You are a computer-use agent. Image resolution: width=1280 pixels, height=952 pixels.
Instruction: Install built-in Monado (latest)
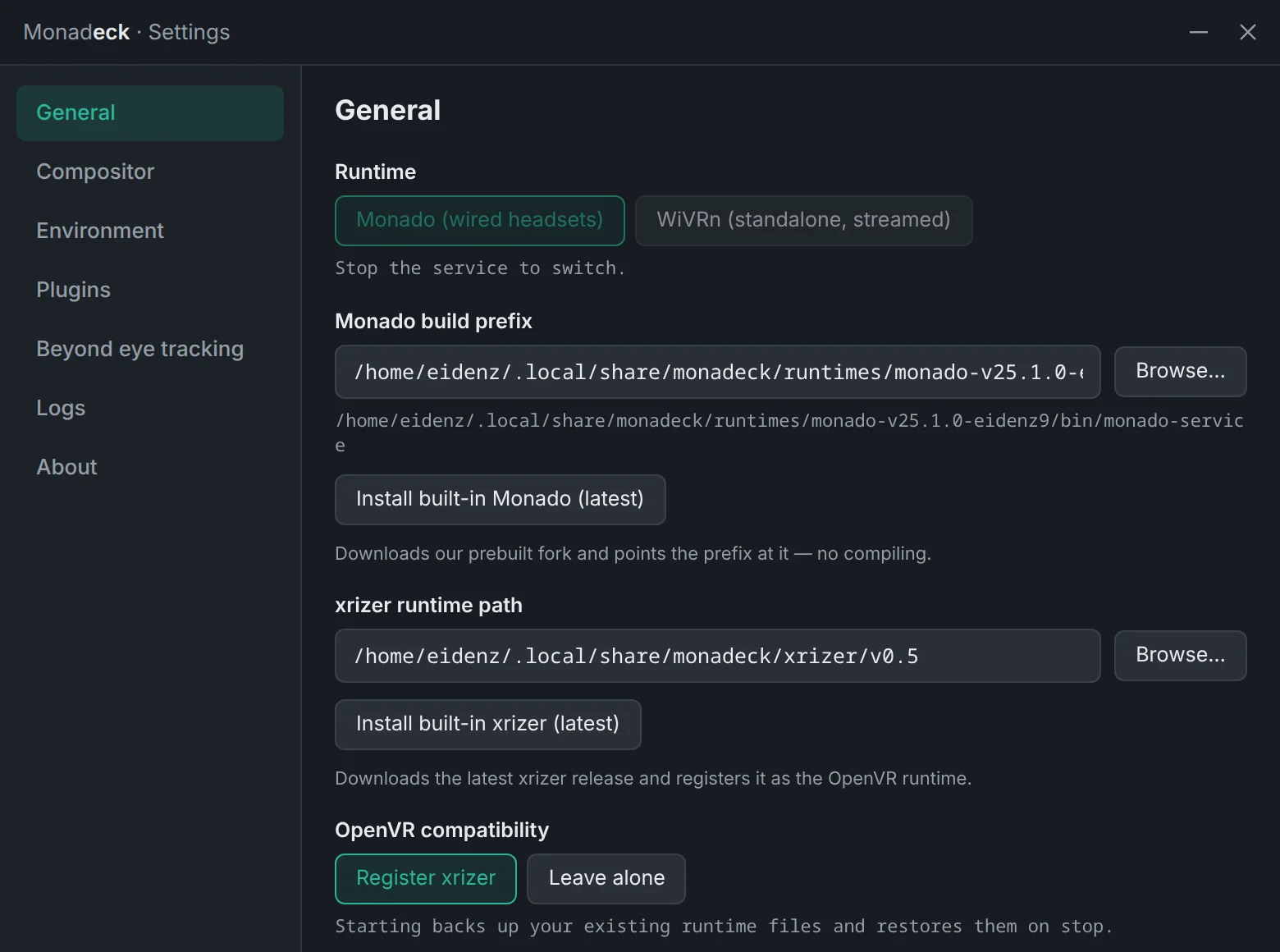coord(501,500)
